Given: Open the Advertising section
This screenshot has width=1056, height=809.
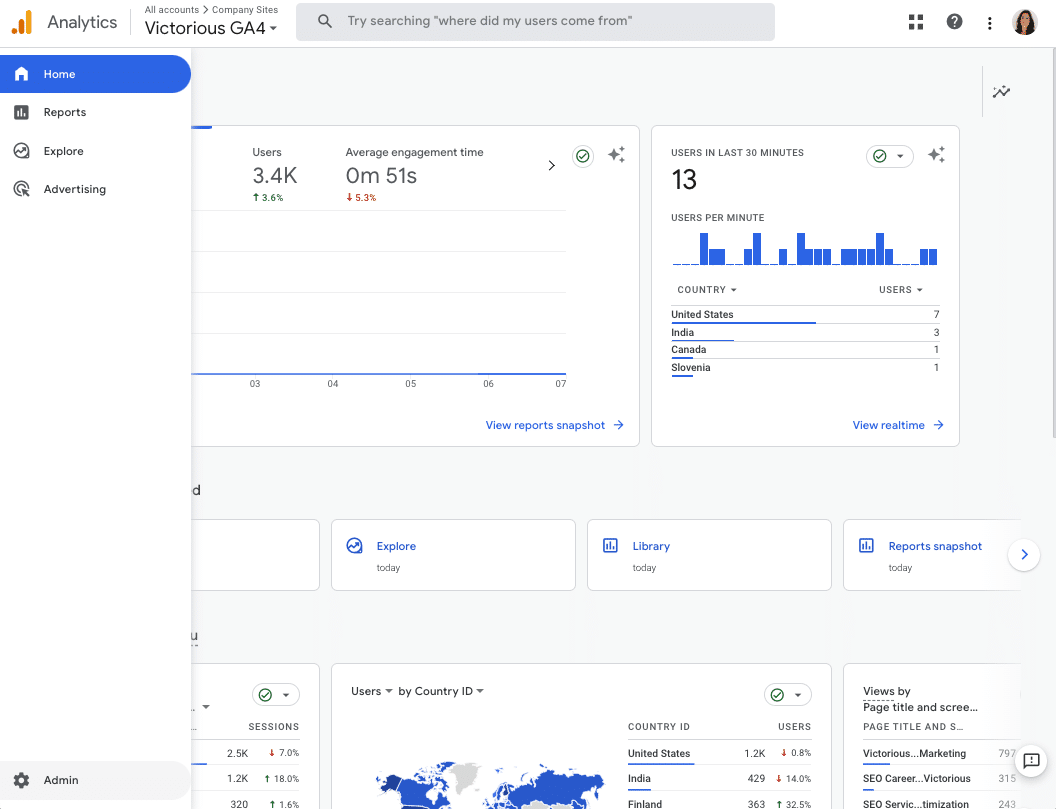Looking at the screenshot, I should [95, 189].
